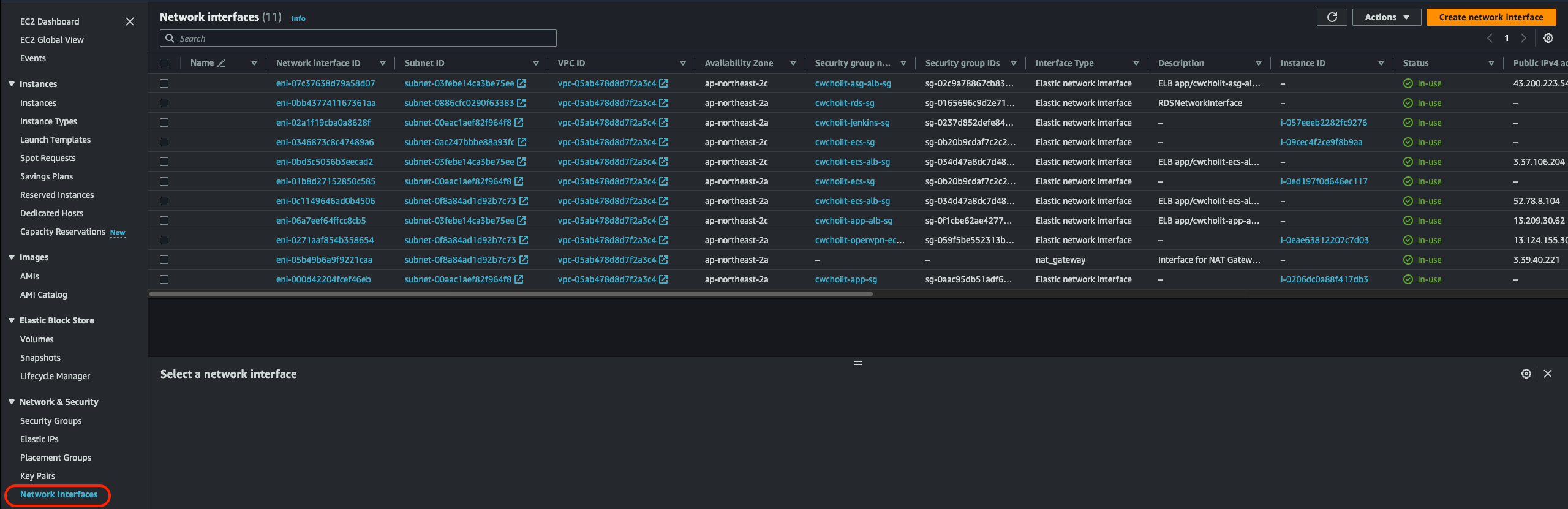The width and height of the screenshot is (1568, 509).
Task: Open external VPC link in eni-05b49b6a9f9221caa row
Action: pyautogui.click(x=663, y=260)
